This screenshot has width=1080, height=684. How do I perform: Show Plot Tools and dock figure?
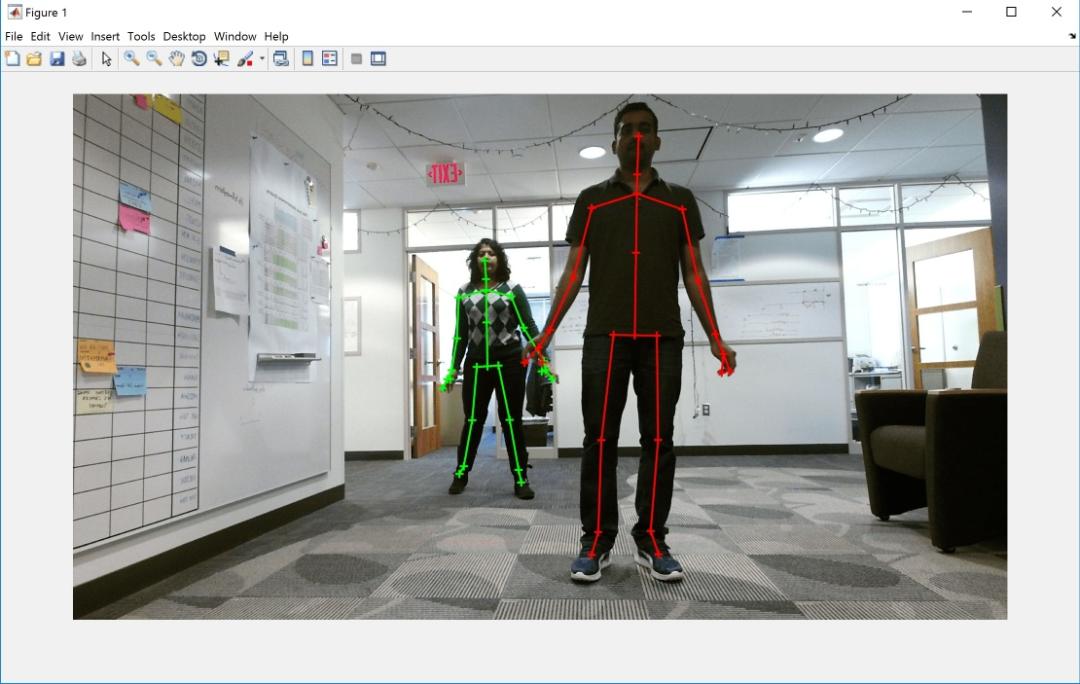[x=378, y=59]
